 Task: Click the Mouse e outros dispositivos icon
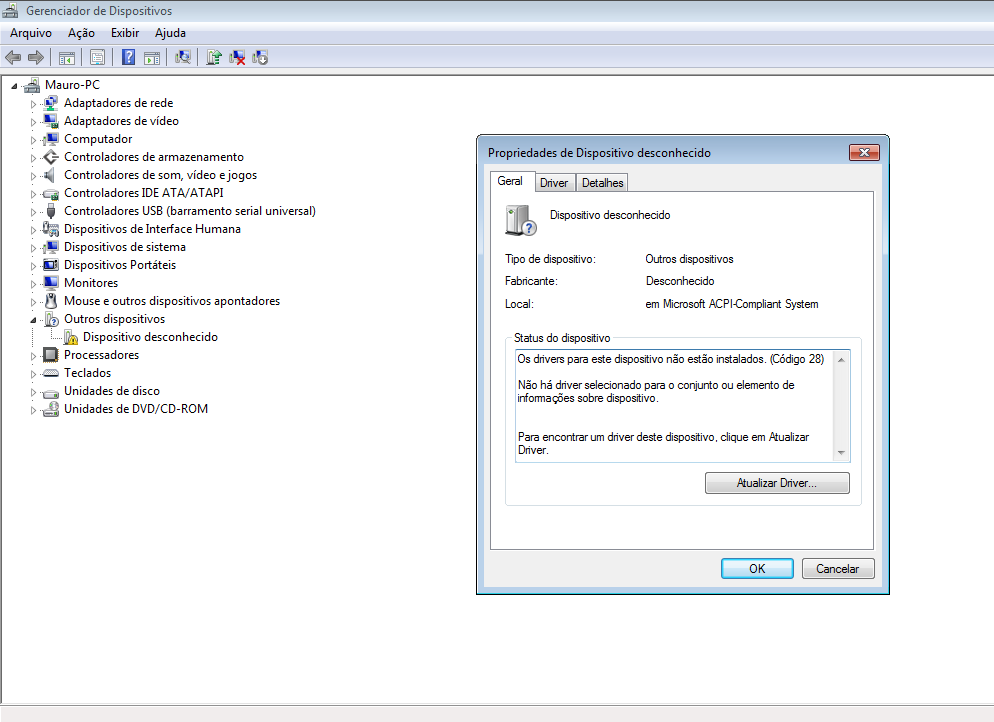pos(51,301)
